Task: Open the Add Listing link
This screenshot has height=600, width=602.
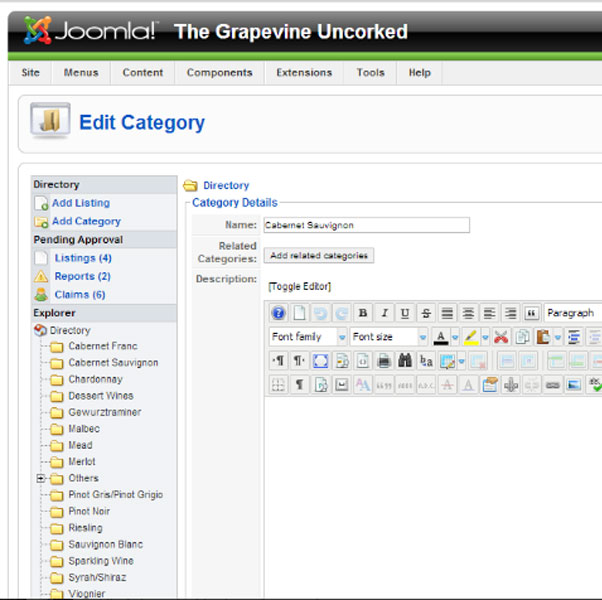Action: point(80,203)
